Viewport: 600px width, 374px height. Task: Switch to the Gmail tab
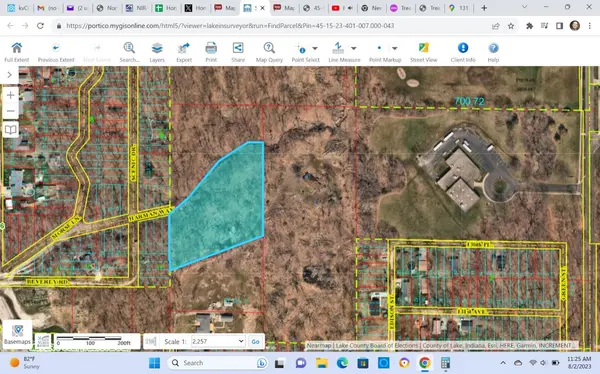pyautogui.click(x=47, y=8)
